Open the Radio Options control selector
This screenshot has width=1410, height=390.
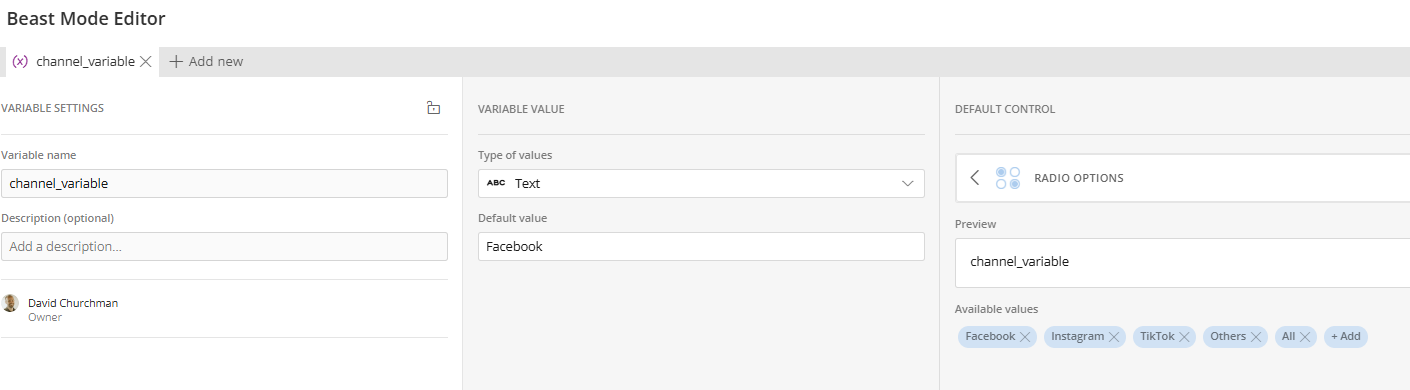1182,178
